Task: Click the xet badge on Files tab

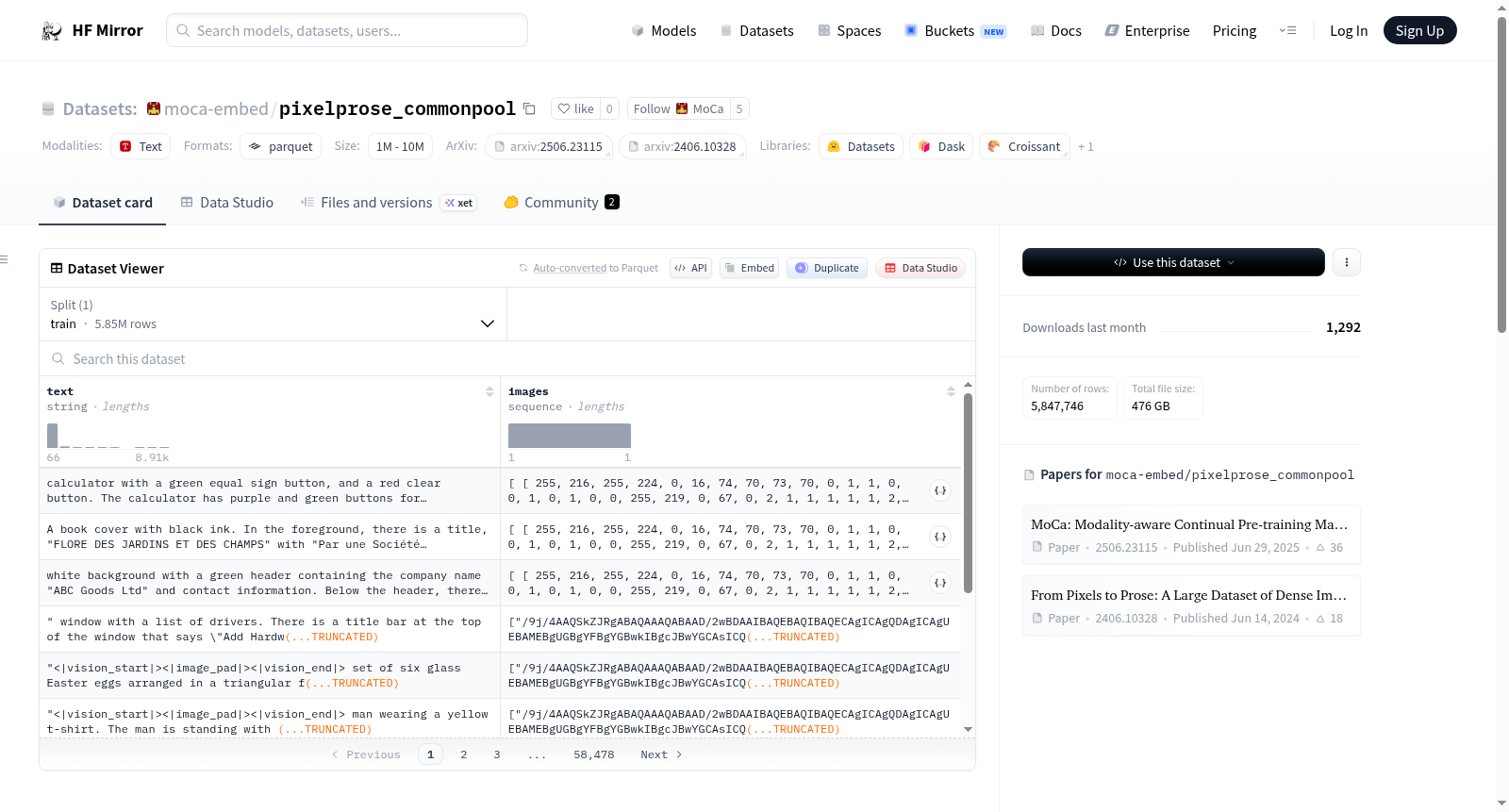Action: pyautogui.click(x=459, y=203)
